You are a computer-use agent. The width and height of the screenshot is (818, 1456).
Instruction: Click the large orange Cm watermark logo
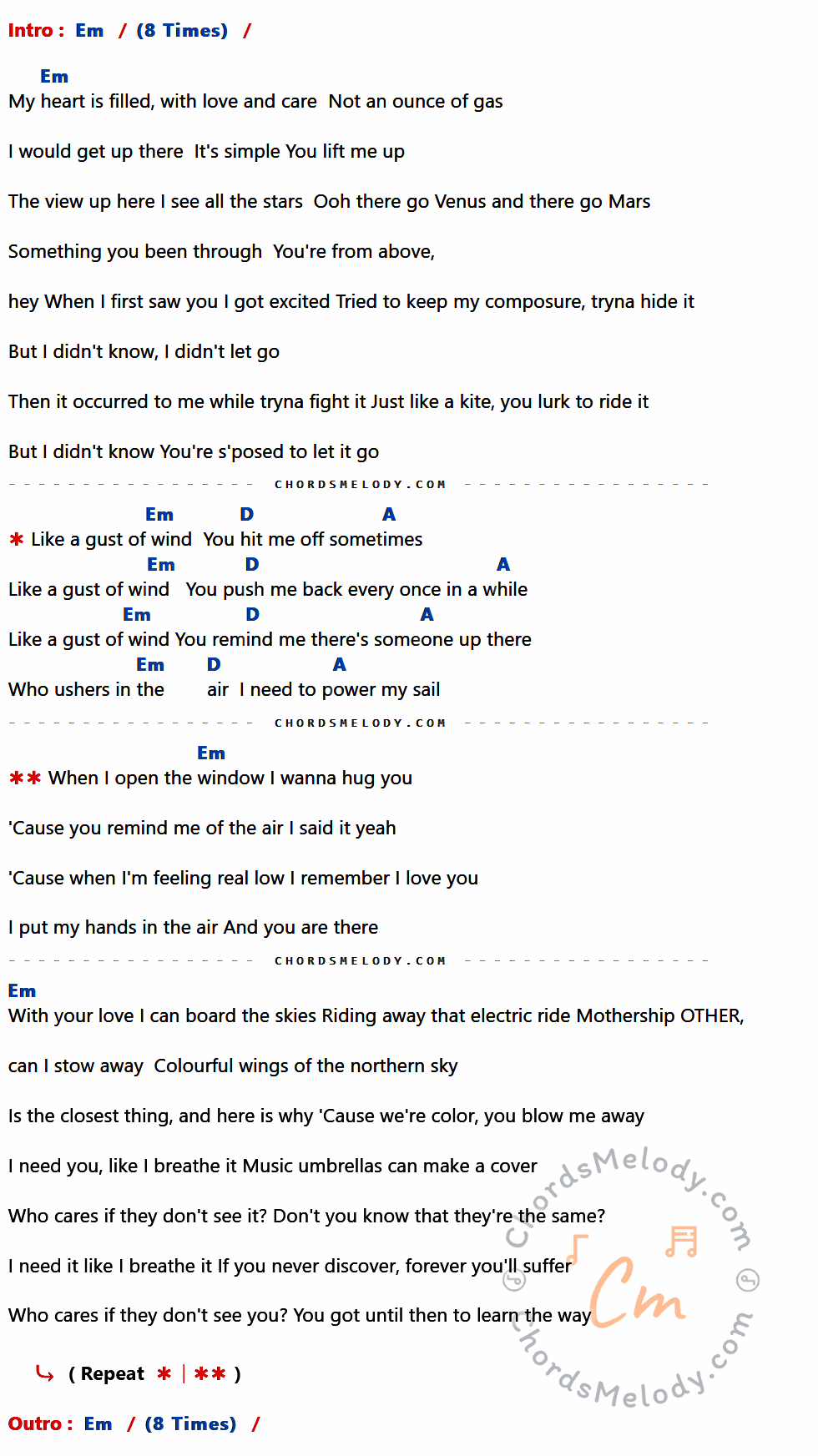pyautogui.click(x=638, y=1292)
